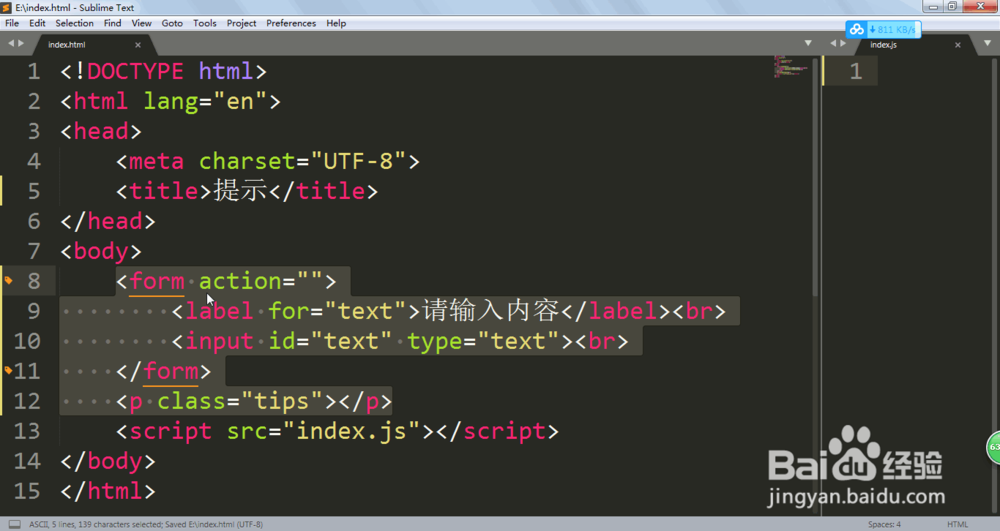Click the "tips" class value

point(281,401)
